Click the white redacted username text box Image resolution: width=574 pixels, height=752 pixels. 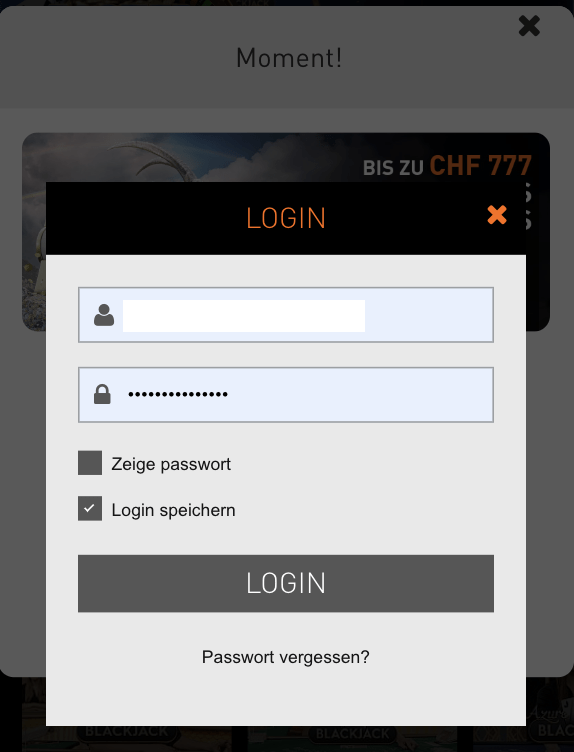click(x=244, y=316)
